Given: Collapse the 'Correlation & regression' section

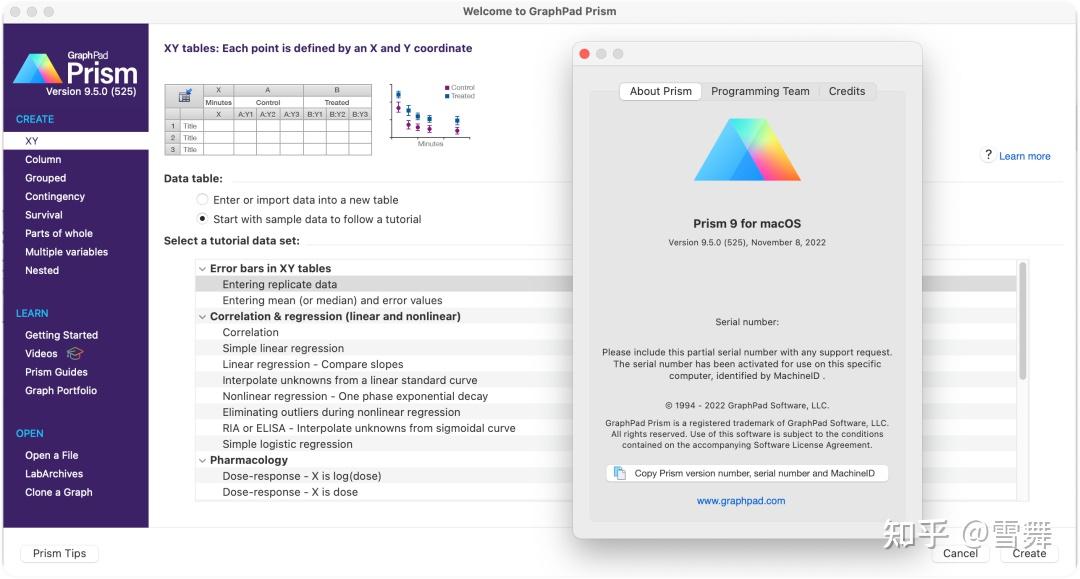Looking at the screenshot, I should 204,315.
